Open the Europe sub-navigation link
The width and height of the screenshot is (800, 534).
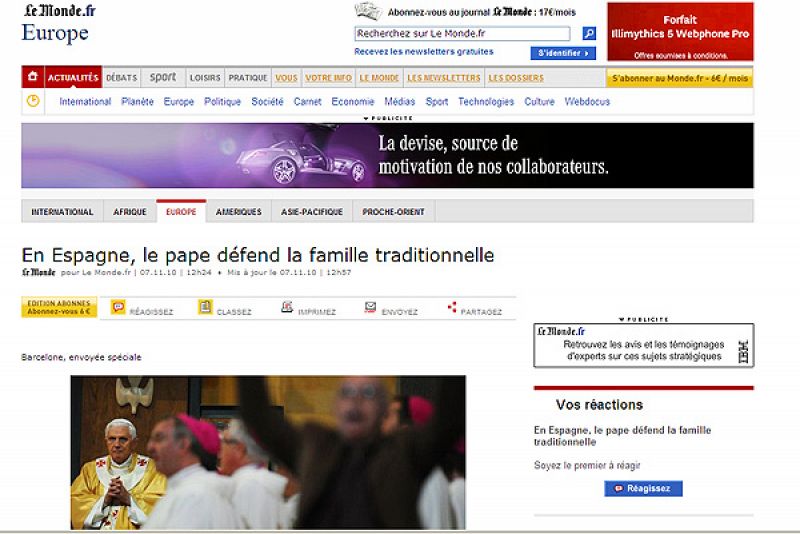pyautogui.click(x=179, y=101)
